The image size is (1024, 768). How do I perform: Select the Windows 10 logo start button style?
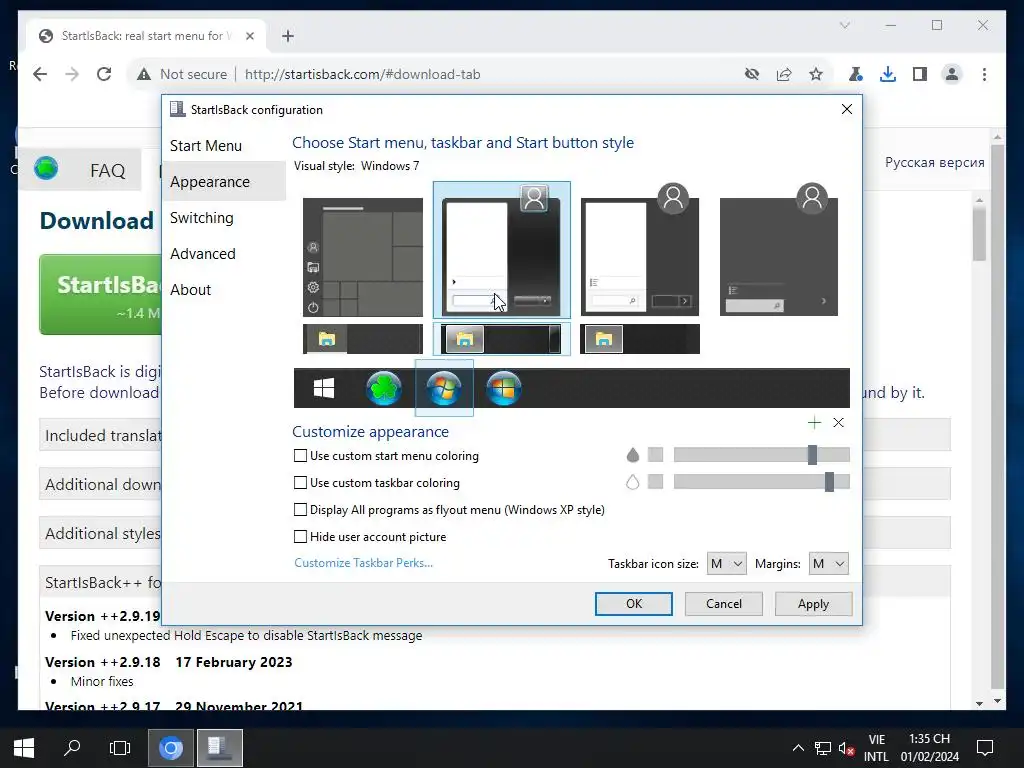pos(324,388)
